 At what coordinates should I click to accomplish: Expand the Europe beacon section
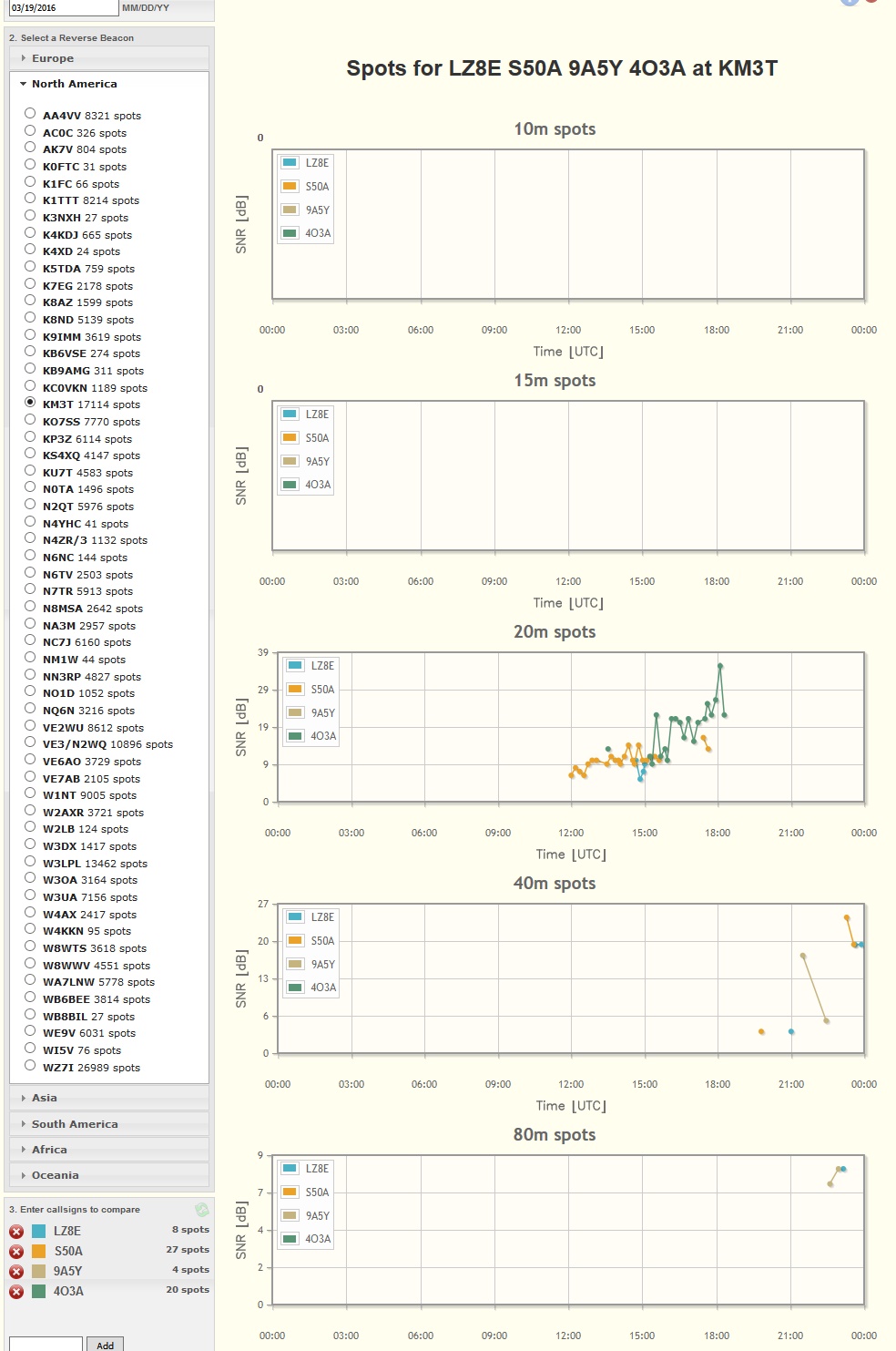[x=53, y=58]
